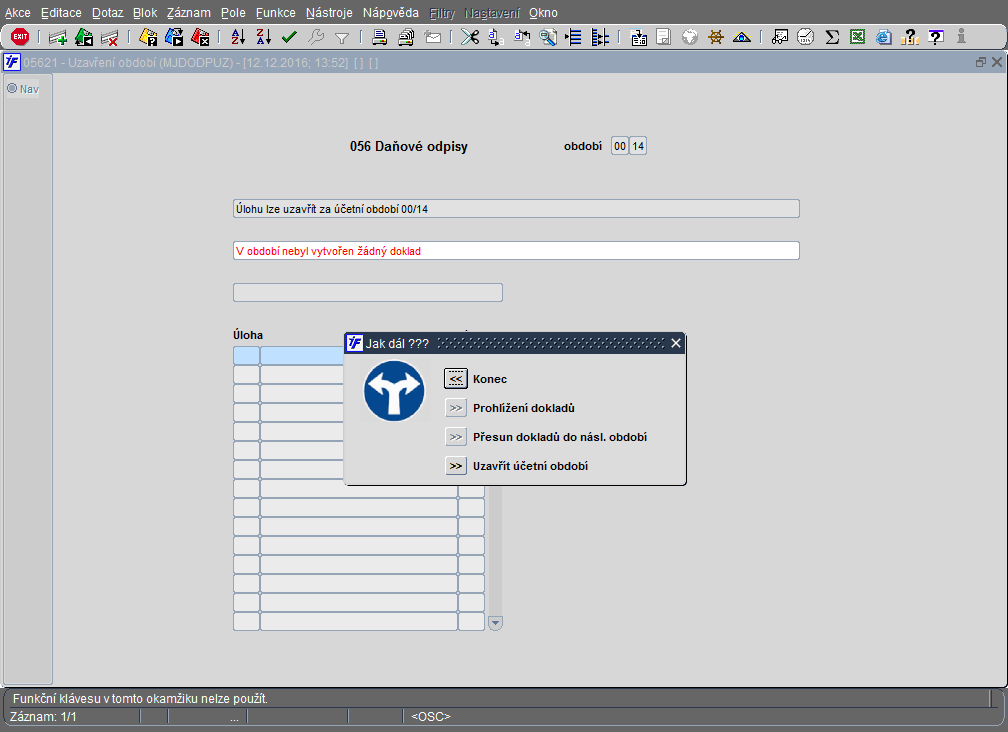Click the období field showing 00
The image size is (1008, 732).
(x=620, y=146)
